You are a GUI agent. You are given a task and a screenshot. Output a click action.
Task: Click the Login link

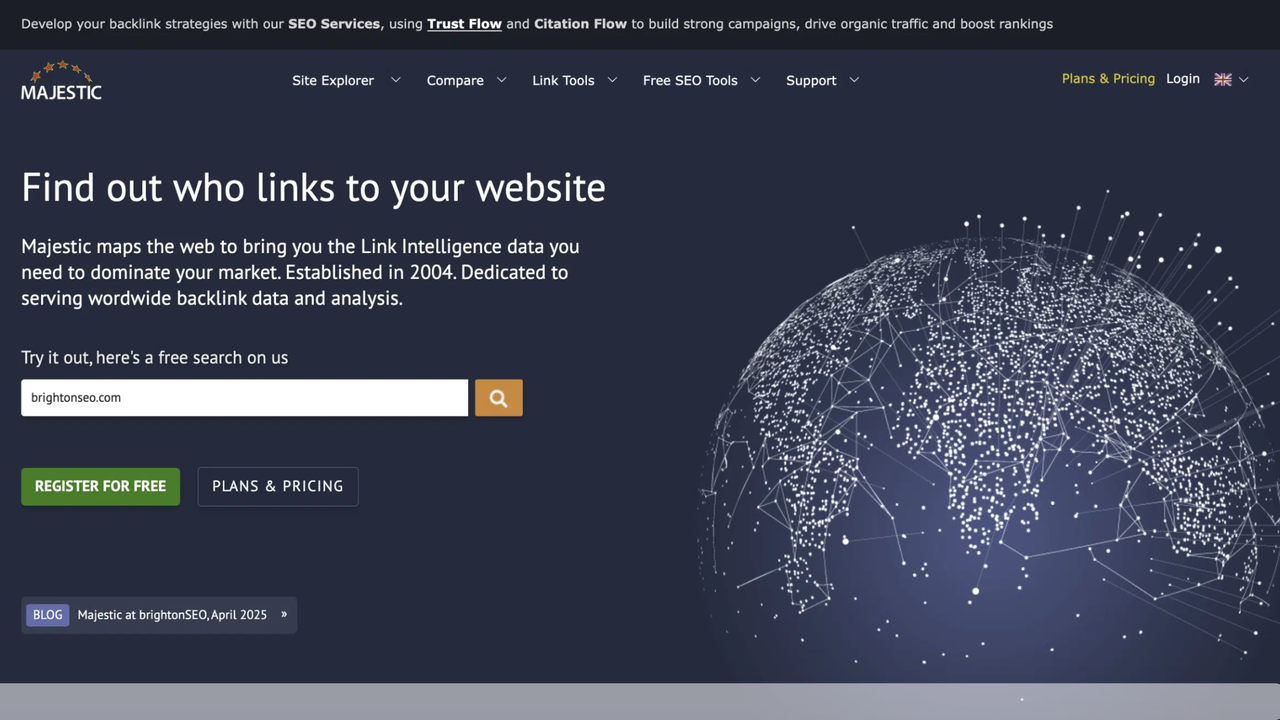click(1182, 79)
